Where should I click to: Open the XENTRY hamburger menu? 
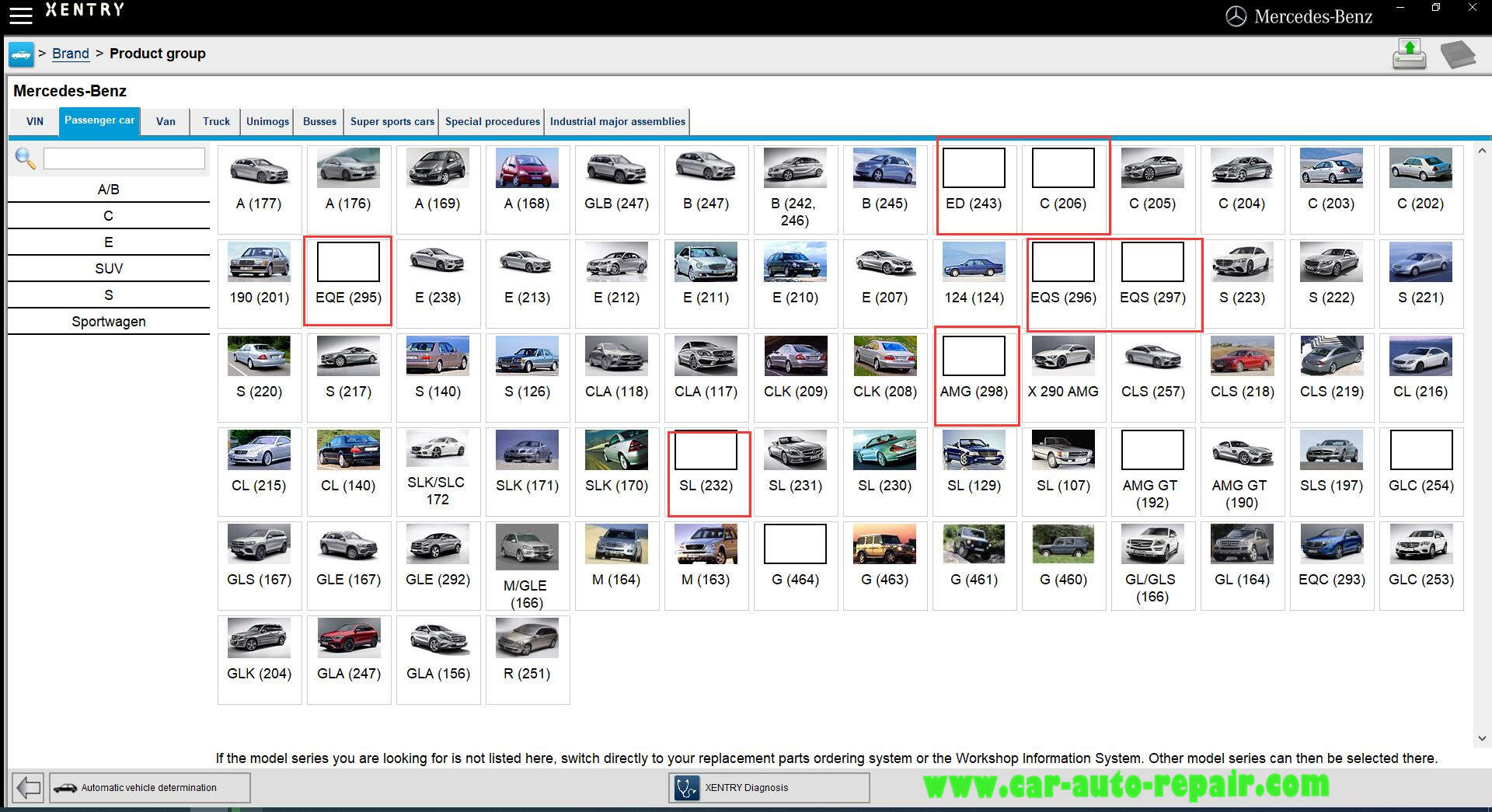click(21, 14)
